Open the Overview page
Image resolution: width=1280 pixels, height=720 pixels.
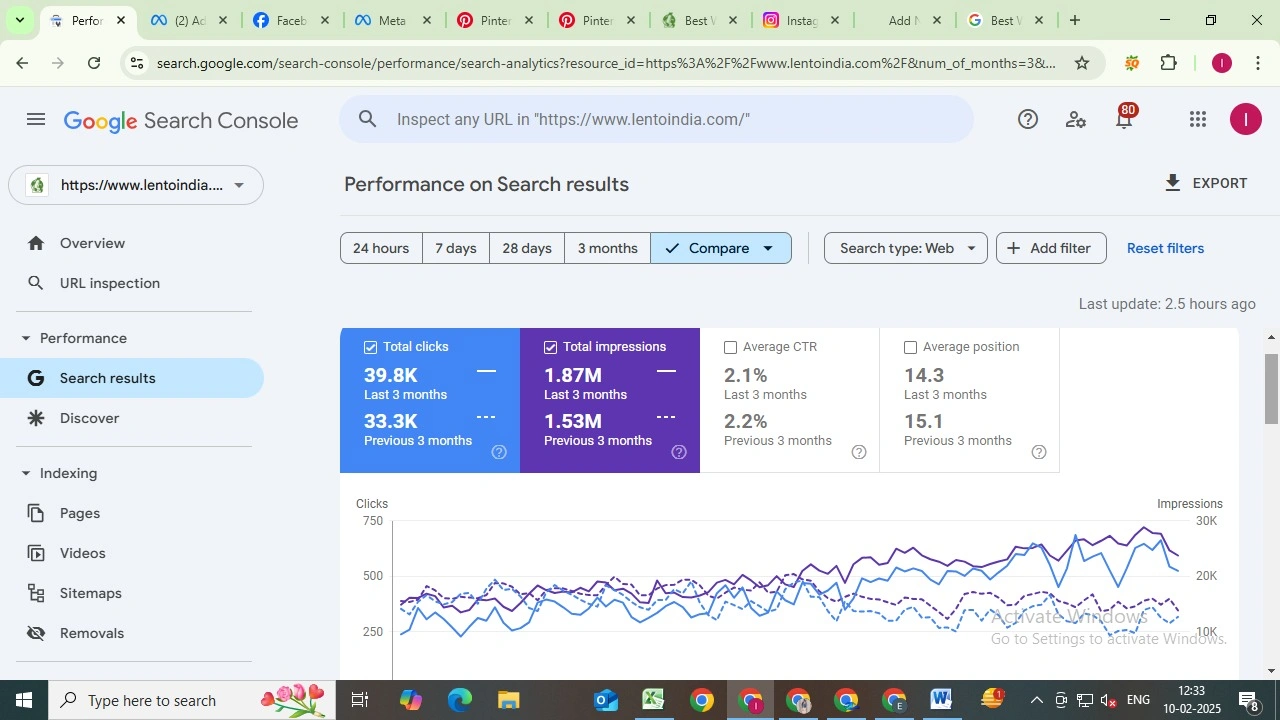pyautogui.click(x=92, y=243)
